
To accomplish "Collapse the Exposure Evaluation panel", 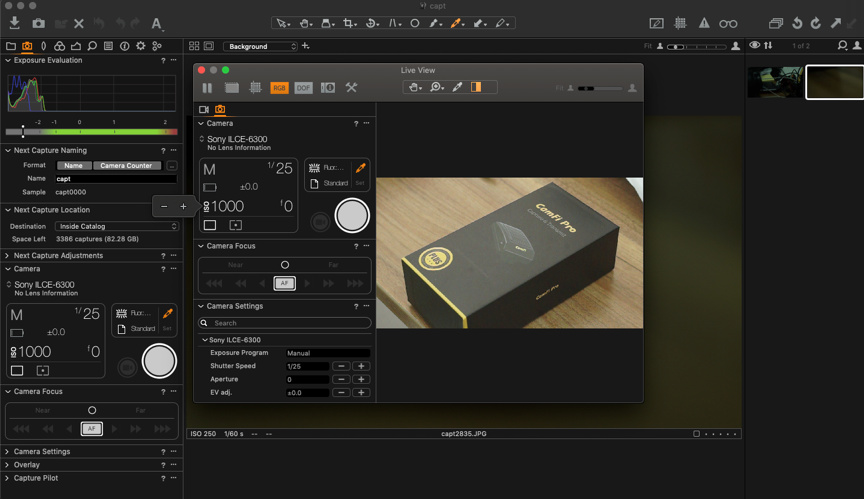I will (8, 60).
